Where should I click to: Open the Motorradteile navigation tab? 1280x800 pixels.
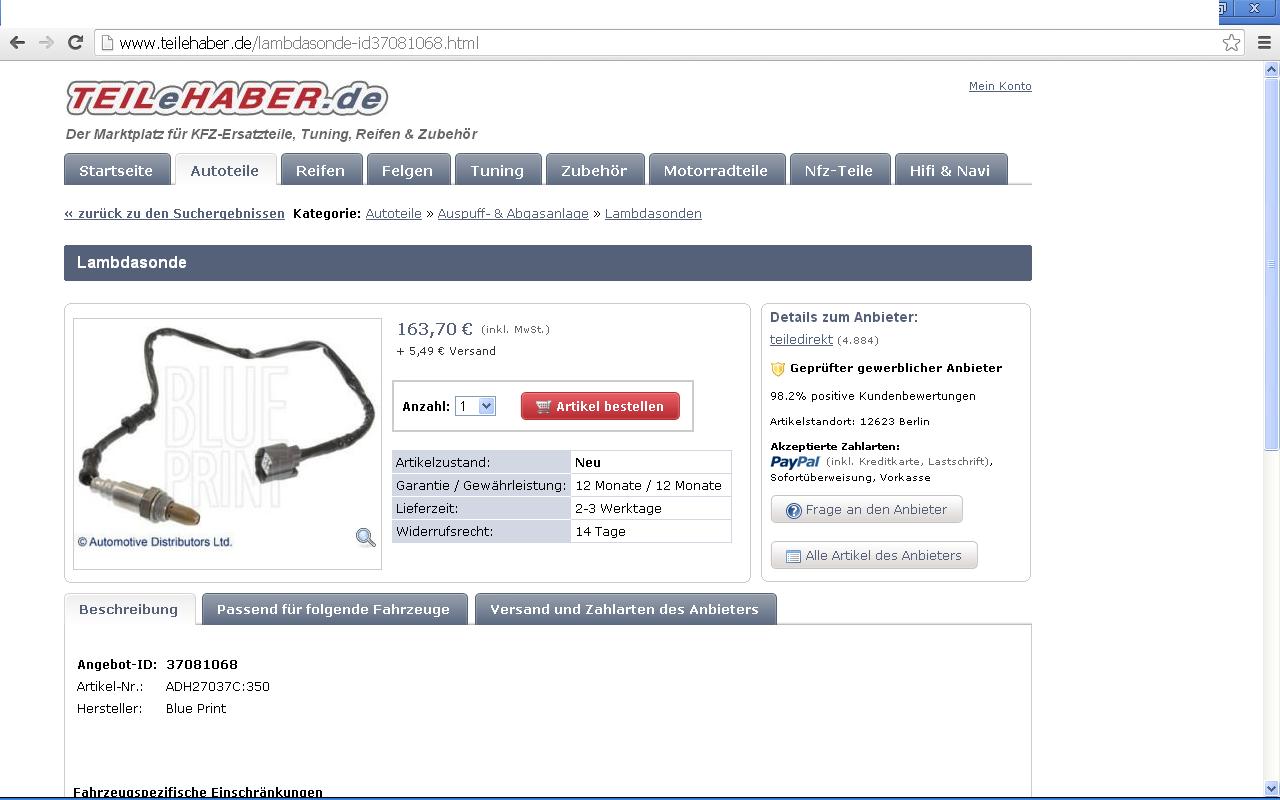click(715, 170)
